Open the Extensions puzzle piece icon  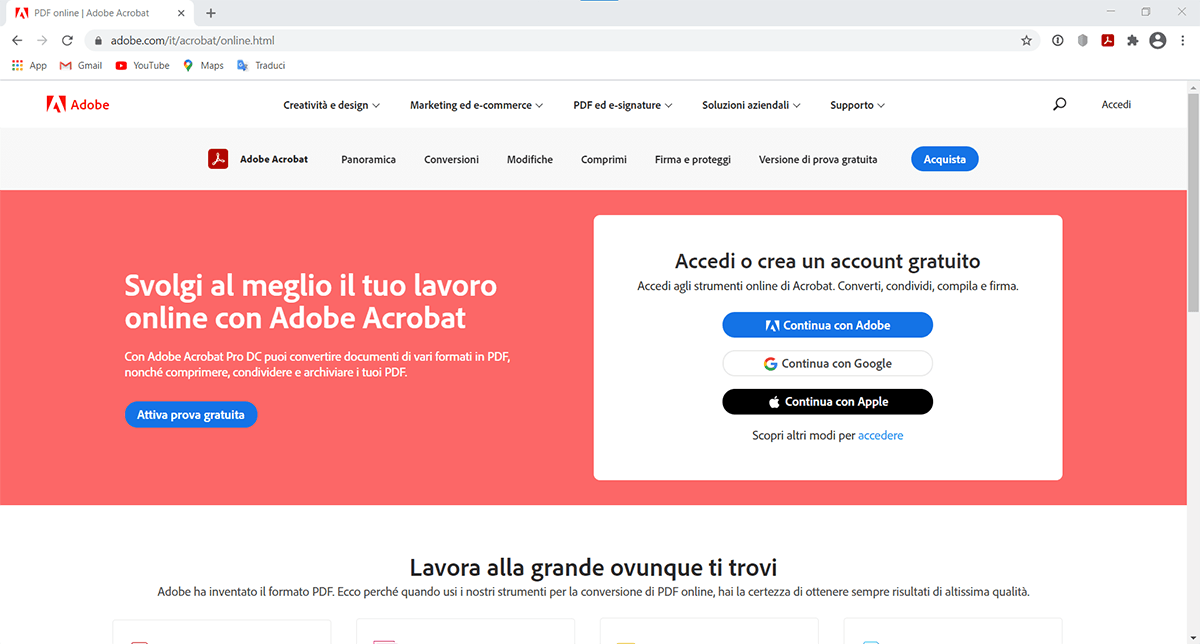point(1133,41)
